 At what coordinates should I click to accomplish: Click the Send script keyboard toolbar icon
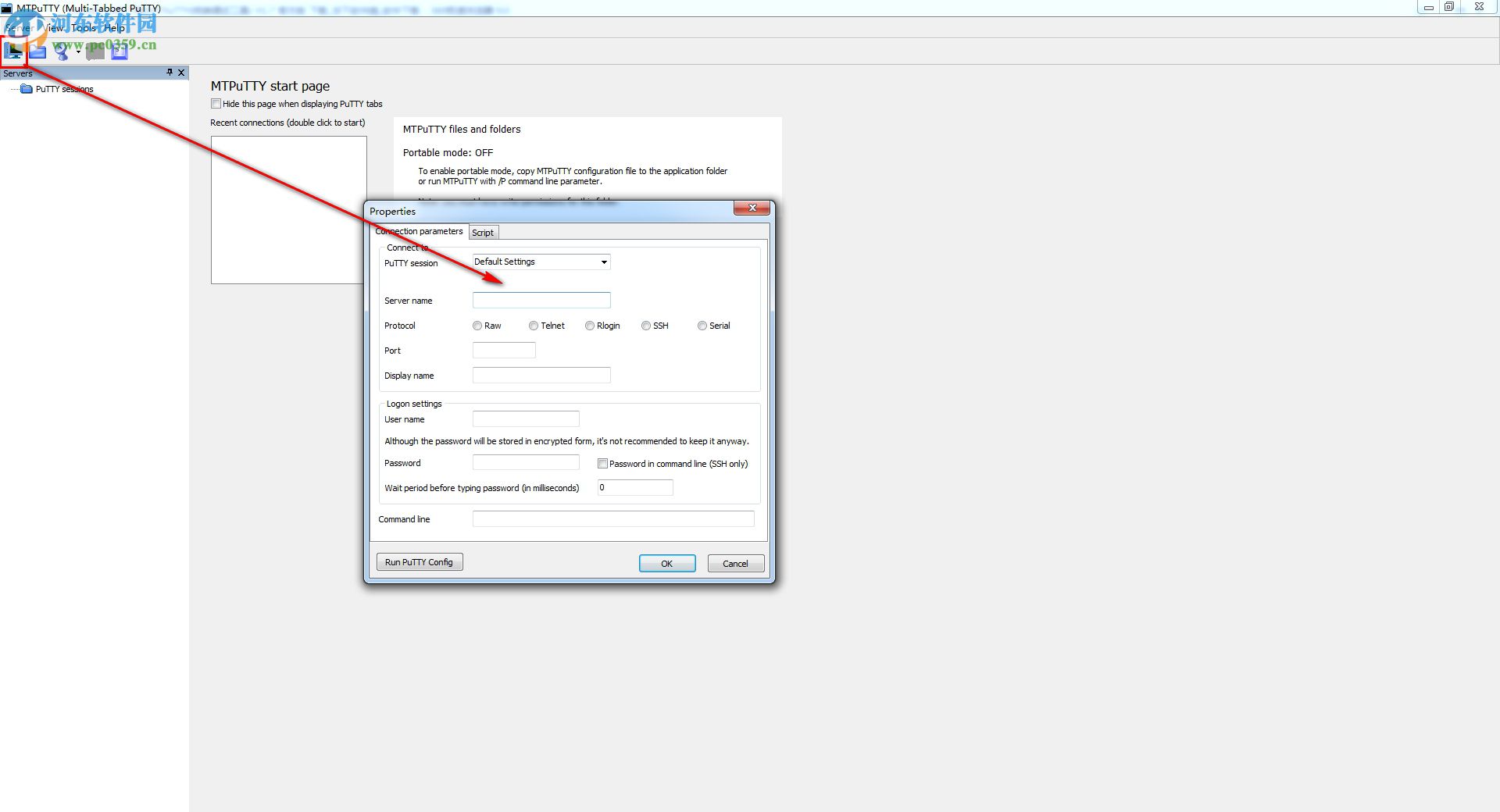pos(119,52)
